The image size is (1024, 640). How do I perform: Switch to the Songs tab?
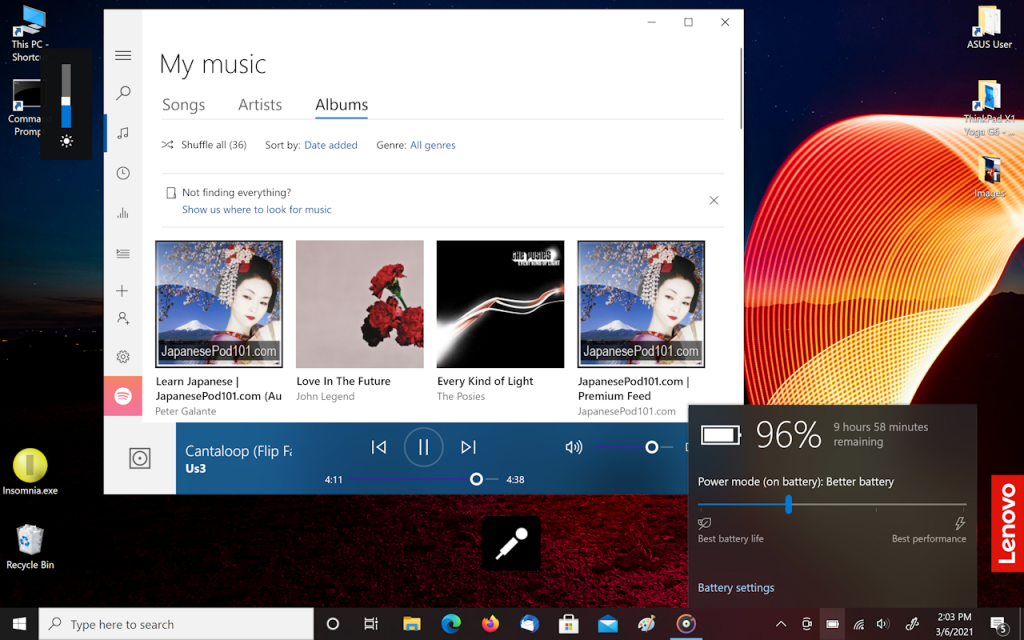pyautogui.click(x=184, y=104)
